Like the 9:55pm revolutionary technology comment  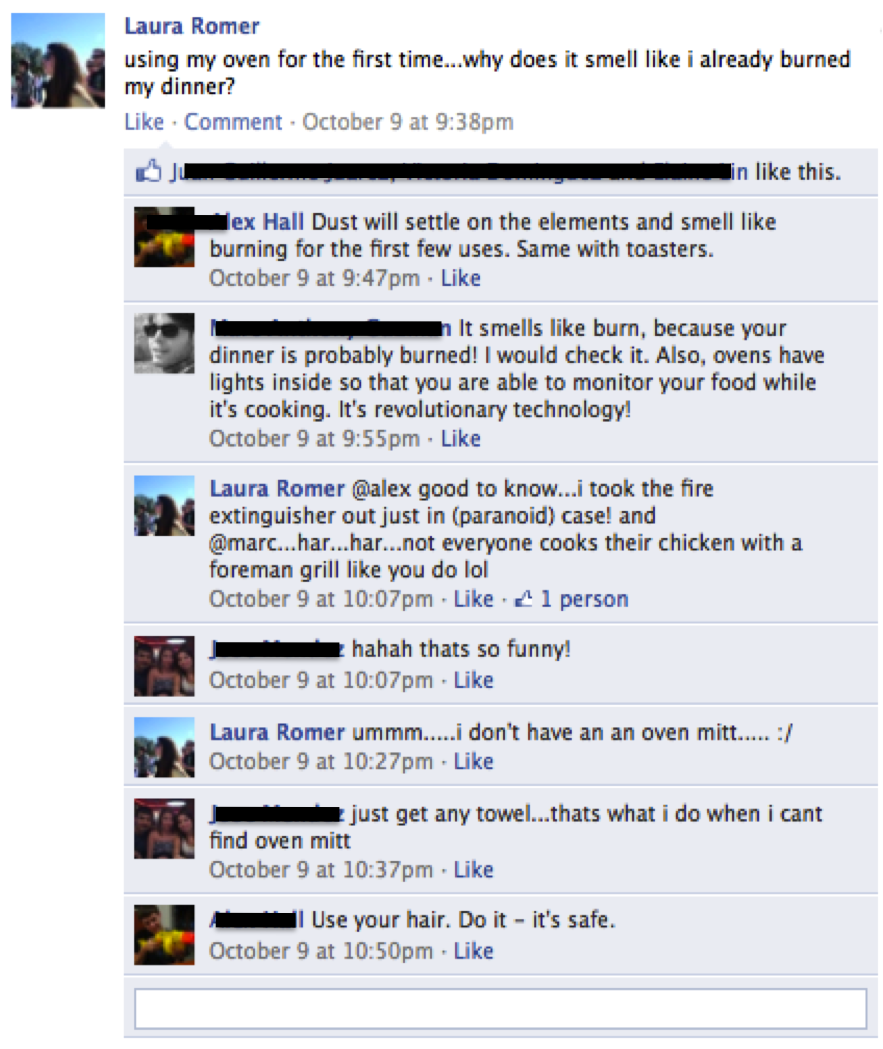460,438
